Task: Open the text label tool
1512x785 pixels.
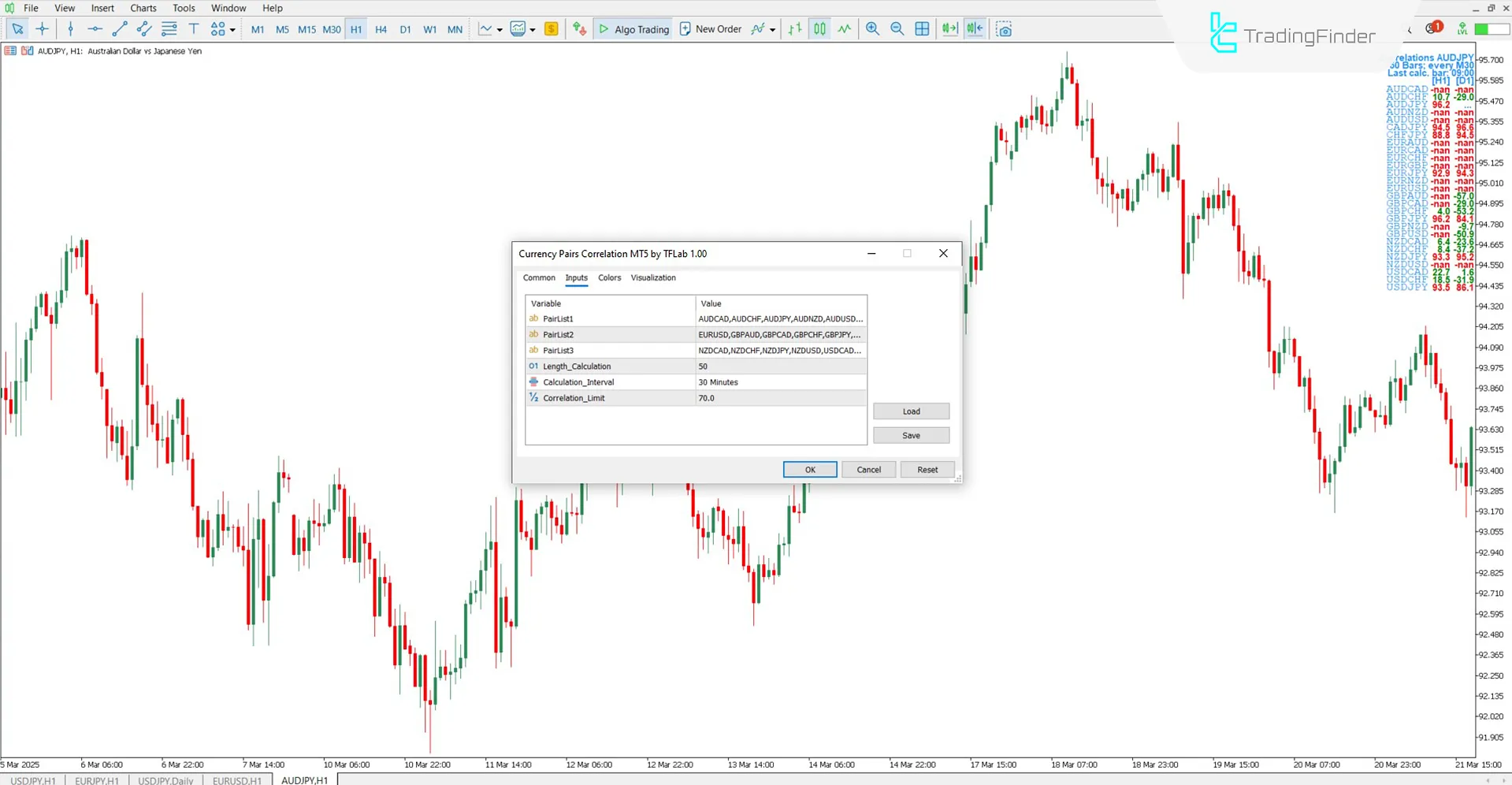Action: [194, 28]
